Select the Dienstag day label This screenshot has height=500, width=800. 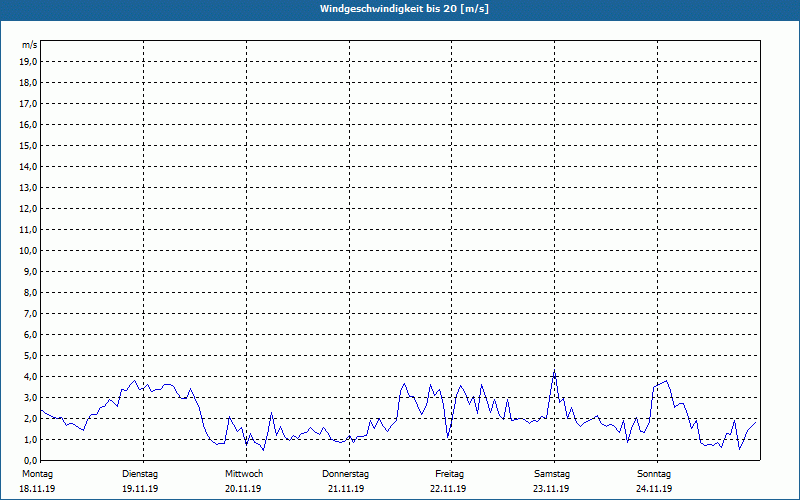click(140, 473)
